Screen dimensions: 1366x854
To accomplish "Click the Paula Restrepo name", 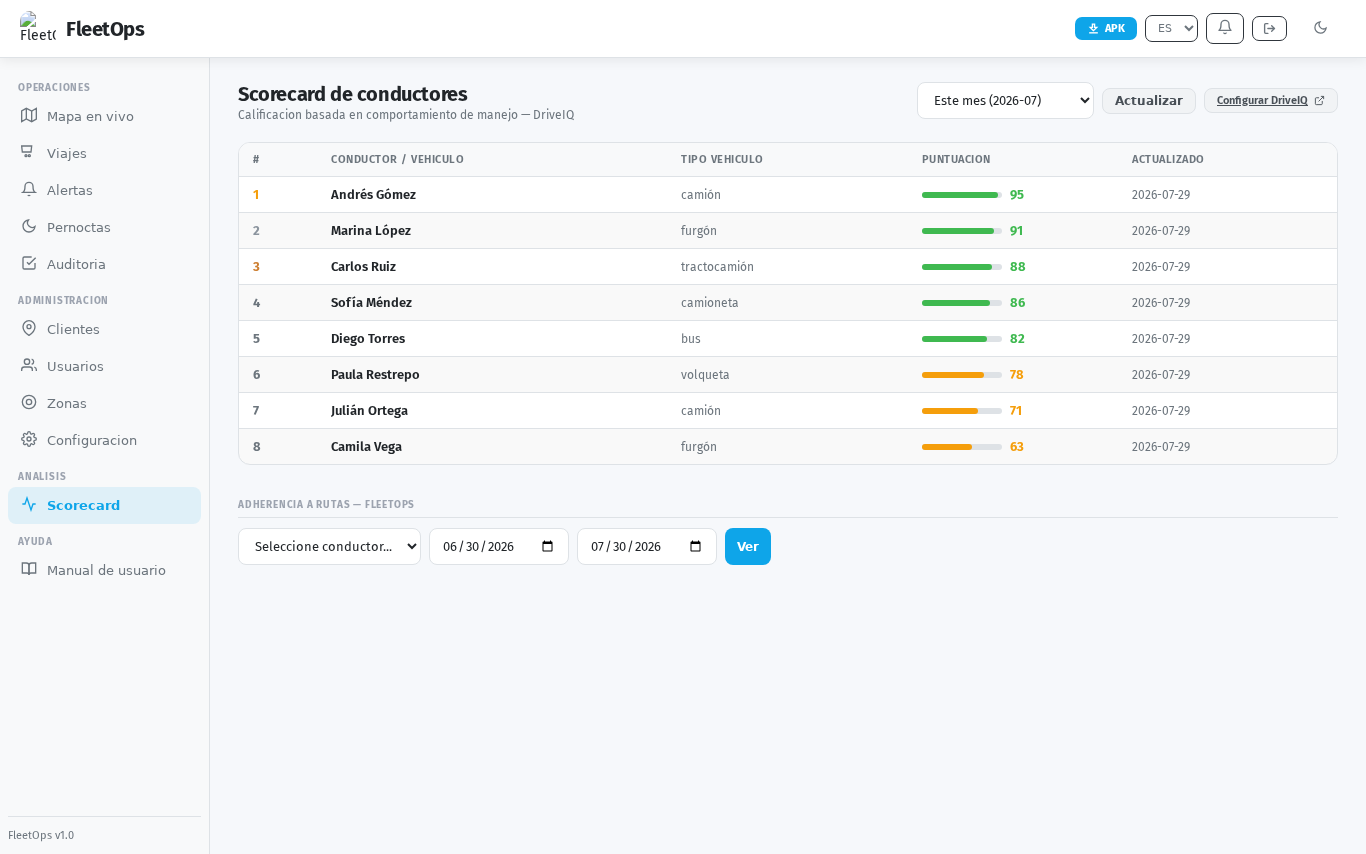I will click(x=375, y=374).
